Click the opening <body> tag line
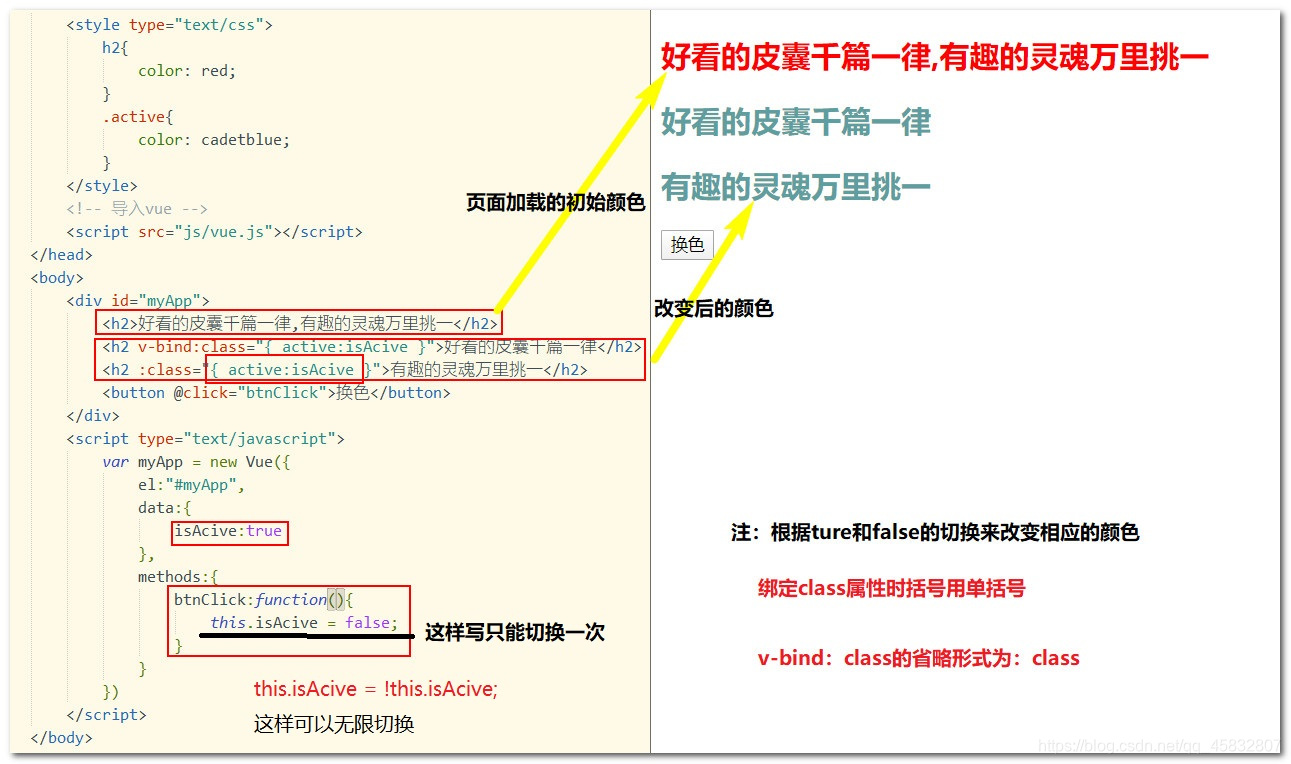 [x=57, y=277]
